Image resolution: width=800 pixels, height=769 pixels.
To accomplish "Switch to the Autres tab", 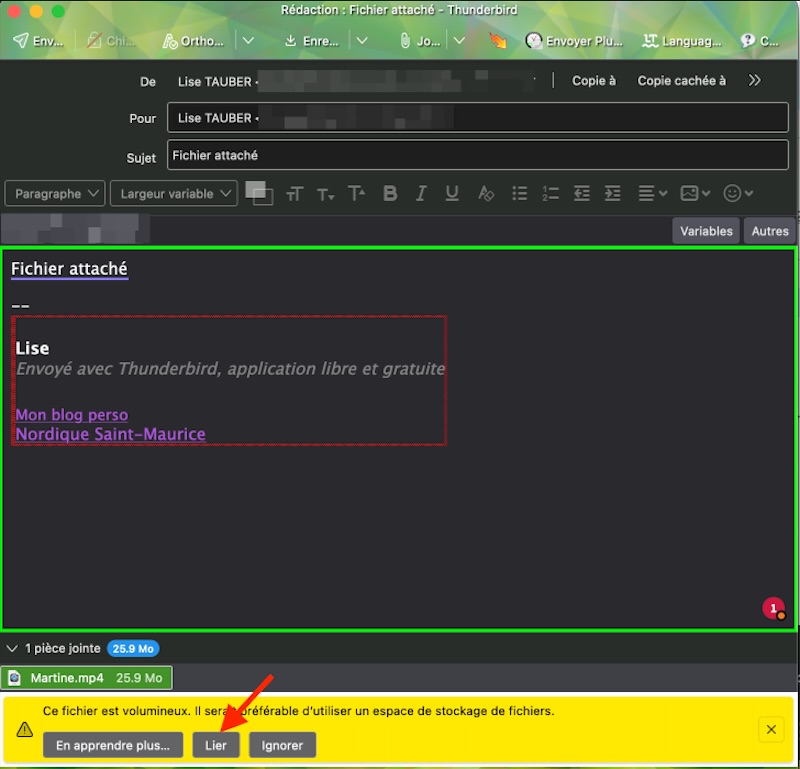I will coord(769,231).
